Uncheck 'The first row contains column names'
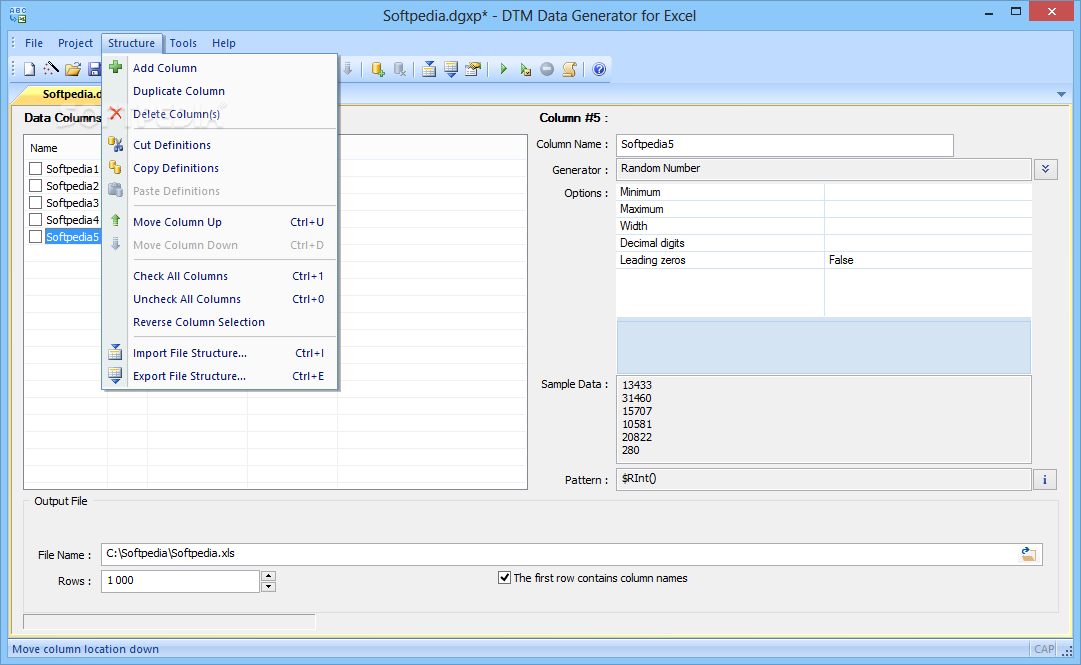The width and height of the screenshot is (1081, 665). (x=505, y=577)
